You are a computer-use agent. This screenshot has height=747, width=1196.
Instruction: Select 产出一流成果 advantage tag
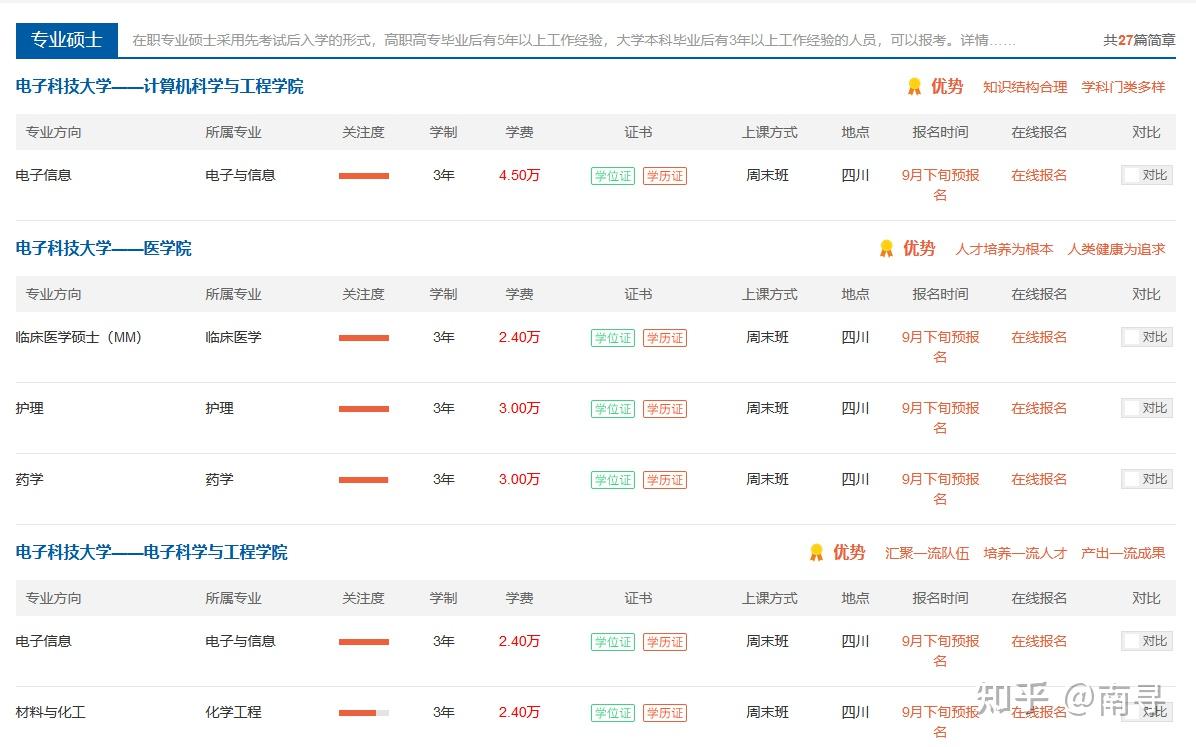coord(1123,552)
